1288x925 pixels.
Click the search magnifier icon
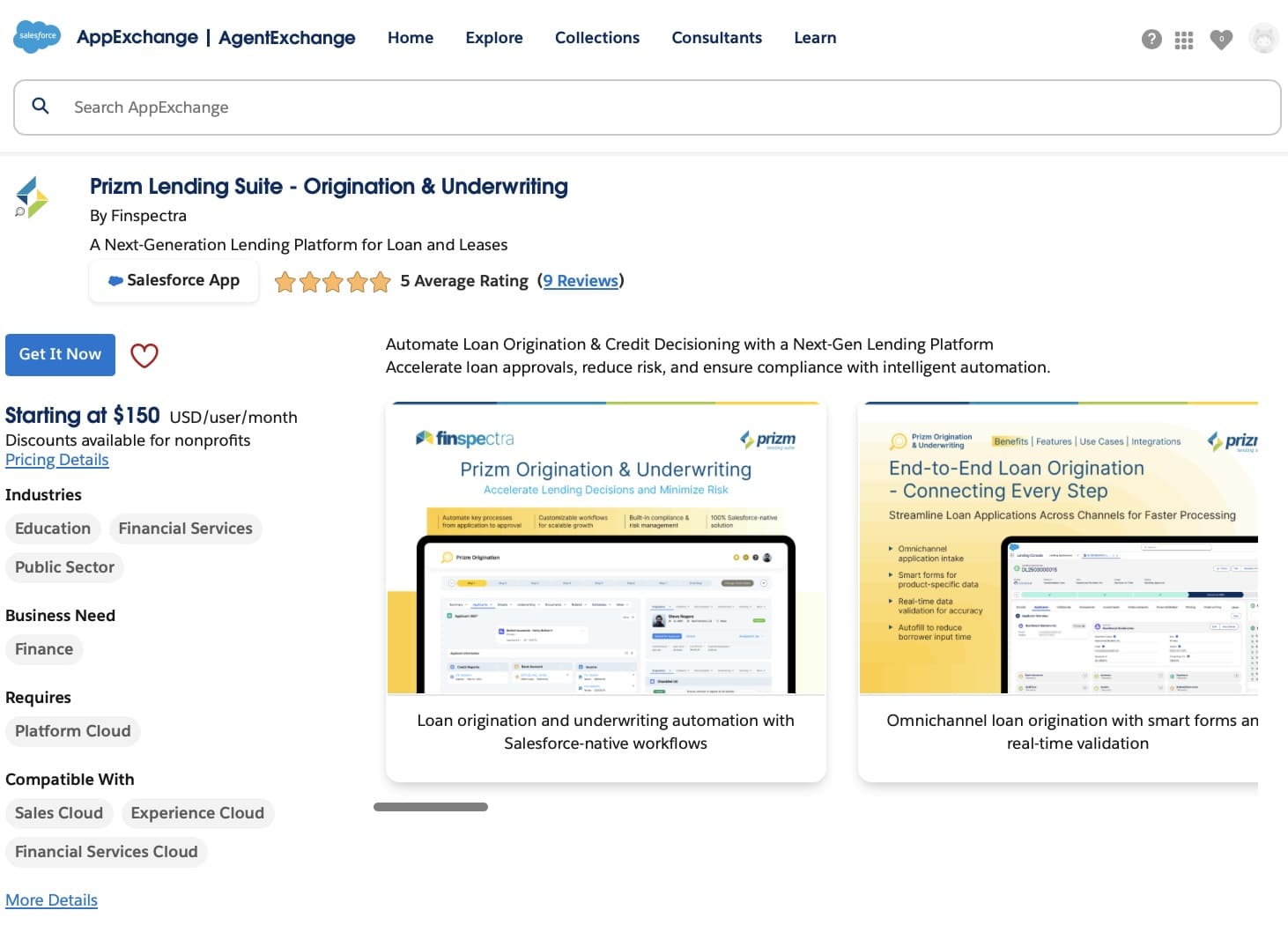(x=41, y=106)
